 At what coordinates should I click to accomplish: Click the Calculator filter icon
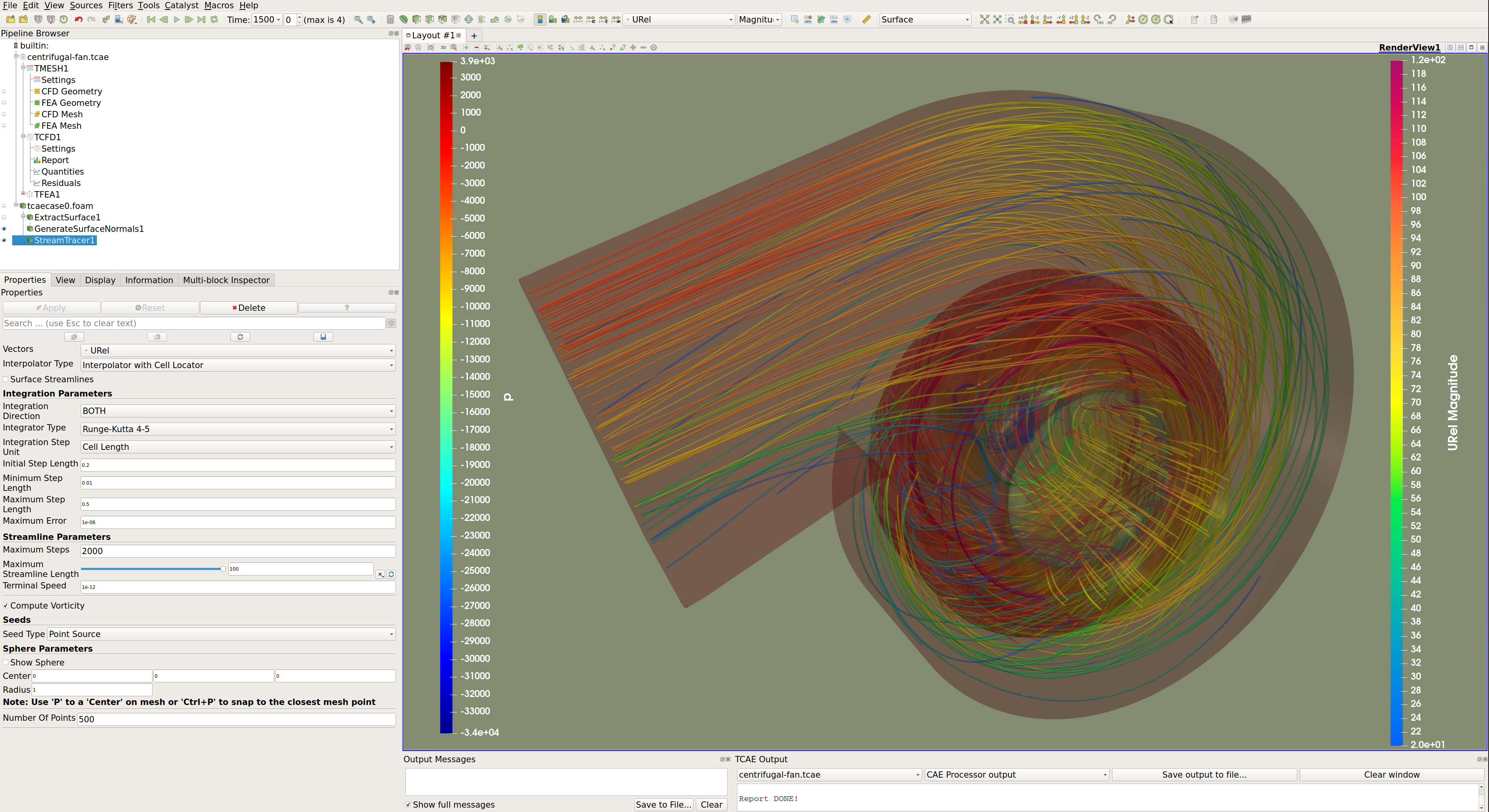click(x=390, y=20)
